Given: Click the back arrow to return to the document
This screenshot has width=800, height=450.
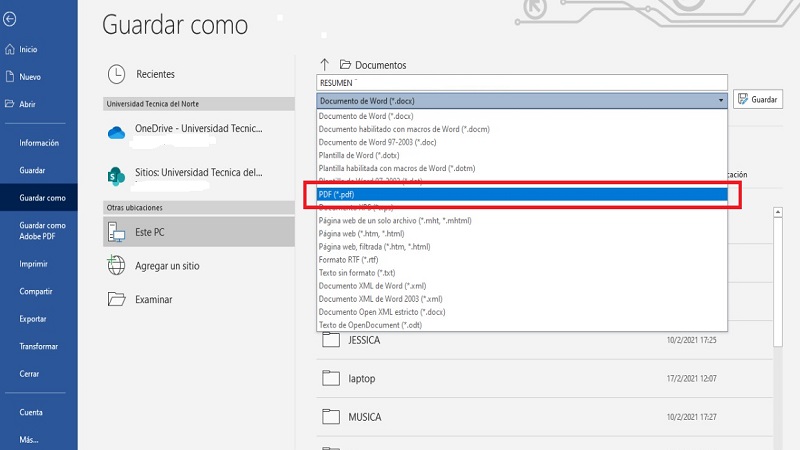Looking at the screenshot, I should tap(9, 19).
